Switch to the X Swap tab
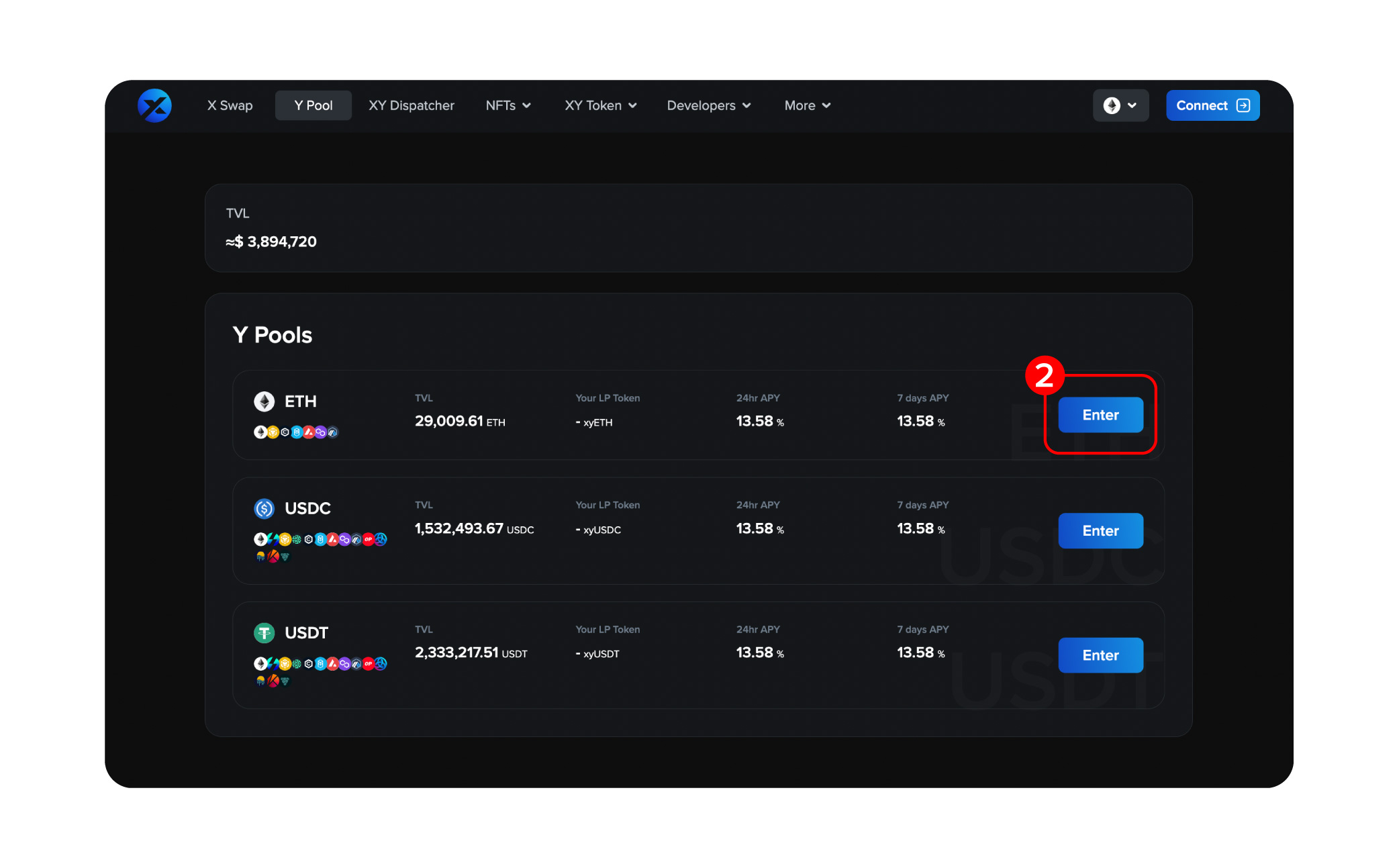 [230, 105]
